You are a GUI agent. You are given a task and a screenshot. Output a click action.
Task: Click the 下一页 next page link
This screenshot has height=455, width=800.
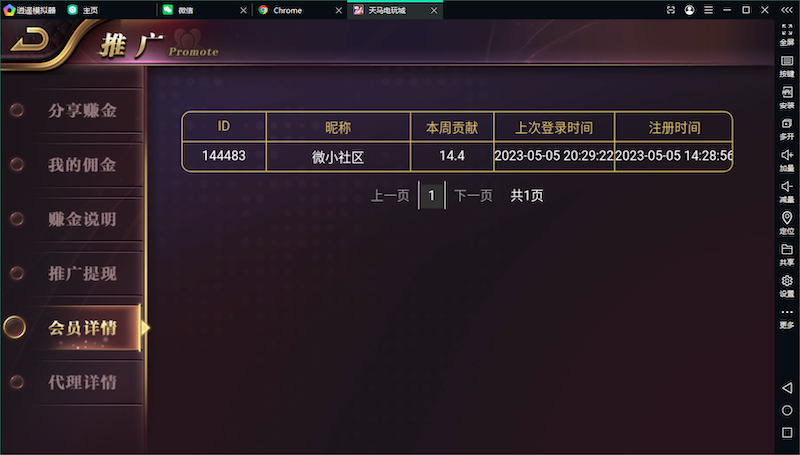click(x=473, y=196)
